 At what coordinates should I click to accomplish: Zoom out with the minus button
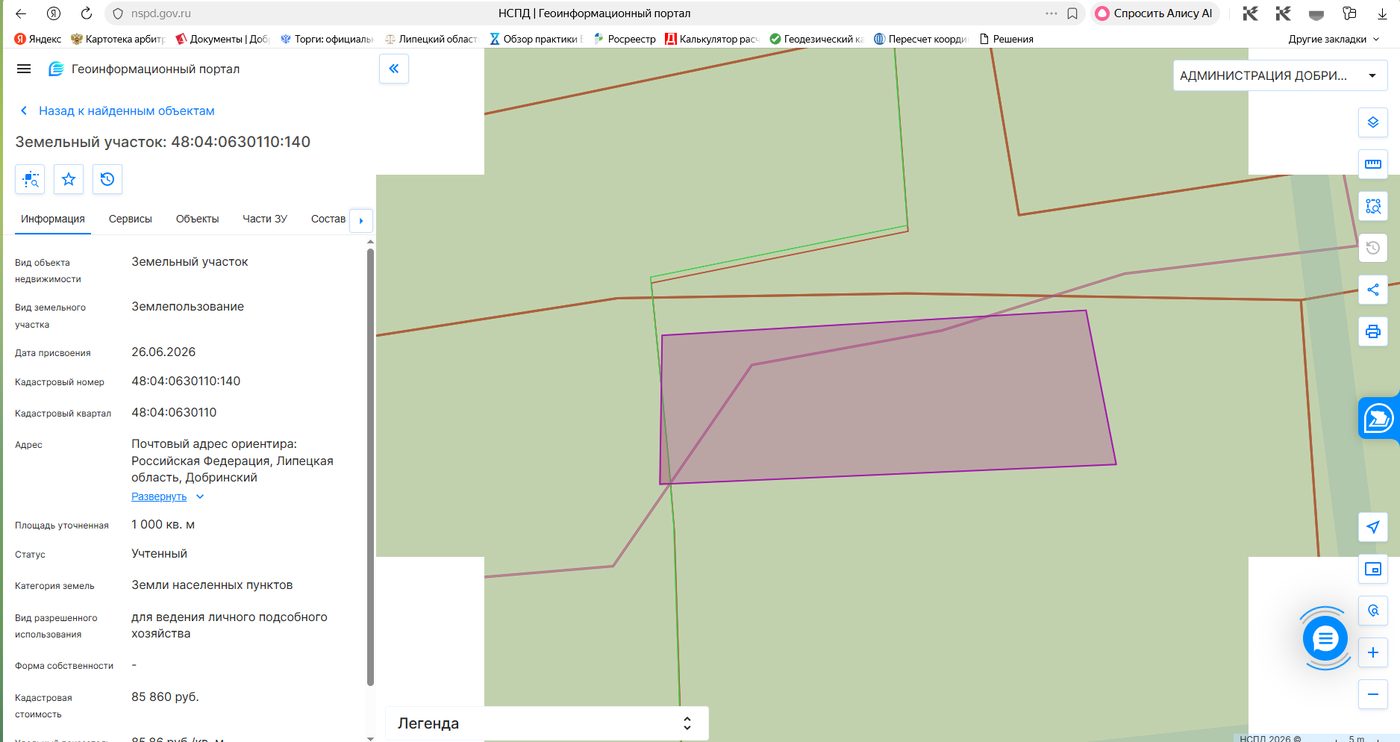(1373, 694)
